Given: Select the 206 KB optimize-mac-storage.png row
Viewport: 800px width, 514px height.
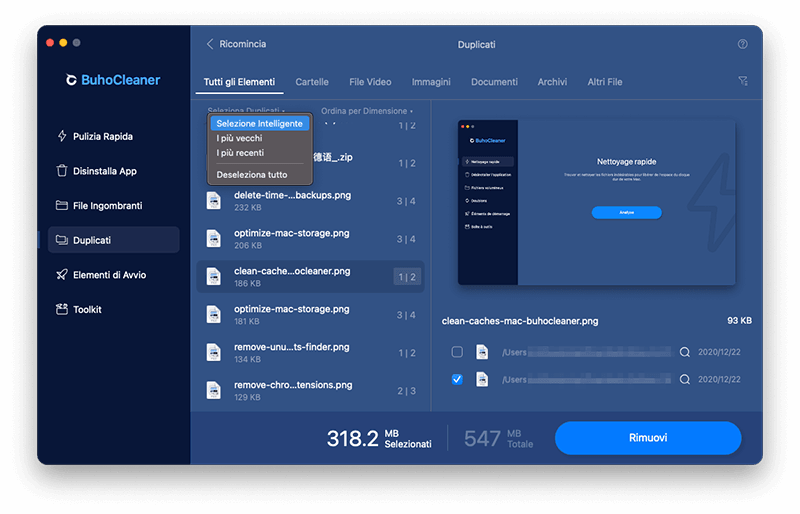Looking at the screenshot, I should tap(310, 238).
